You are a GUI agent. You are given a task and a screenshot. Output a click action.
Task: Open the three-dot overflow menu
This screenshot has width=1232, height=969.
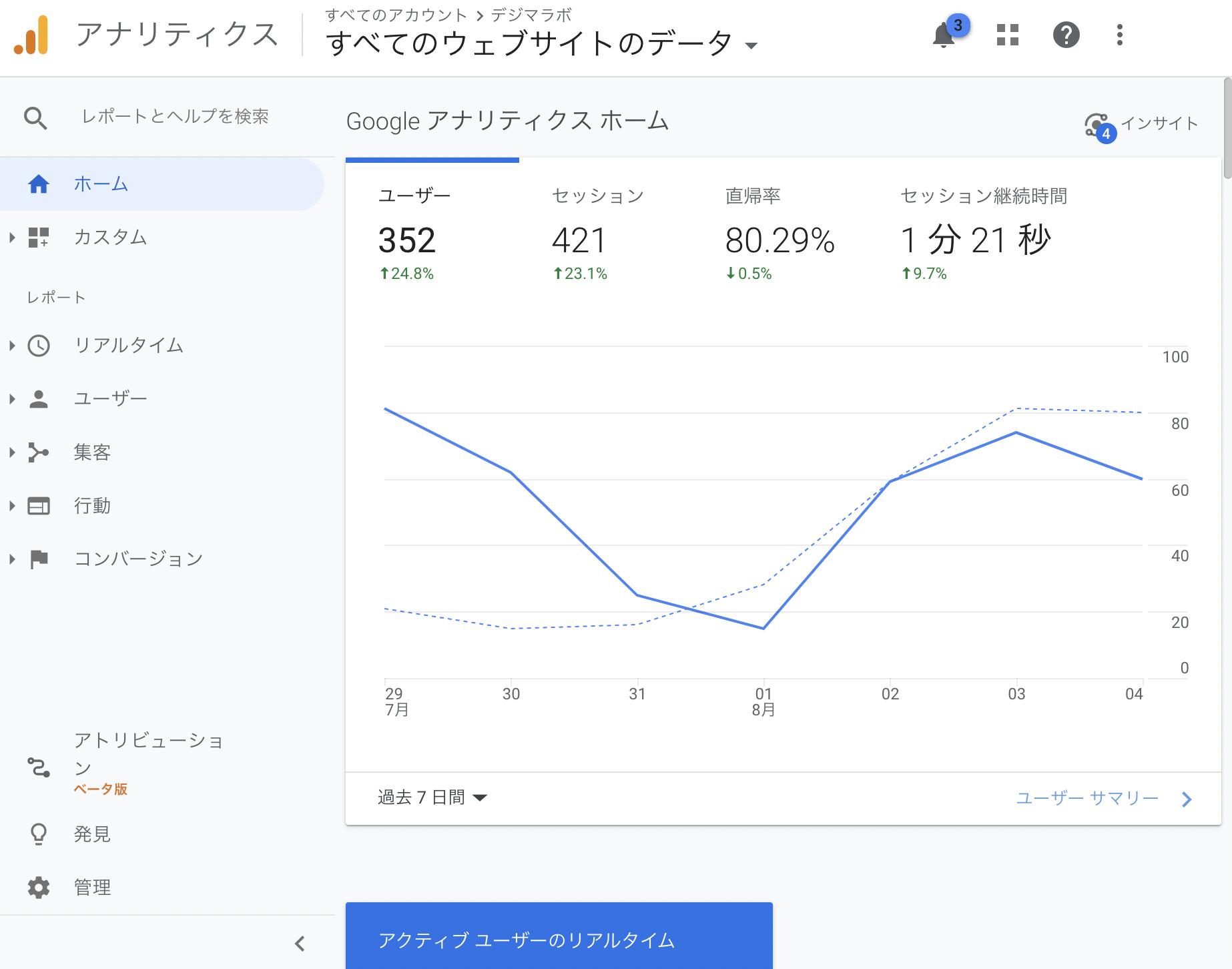tap(1120, 35)
